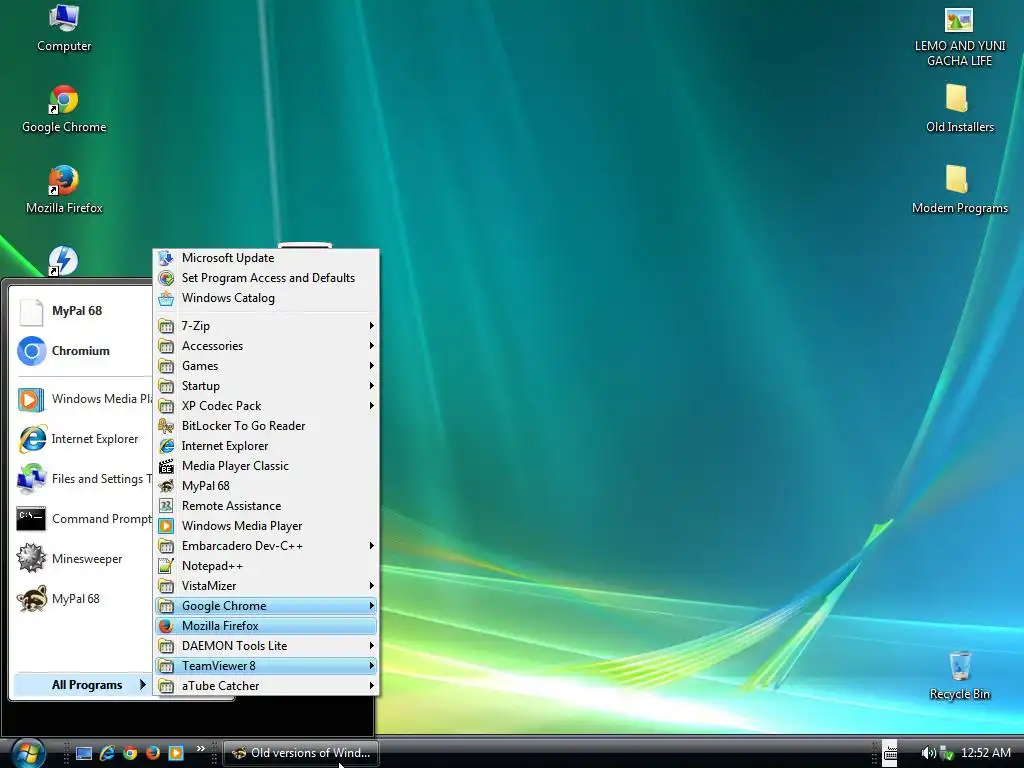
Task: Launch Firefox from quick launch bar
Action: pos(153,753)
